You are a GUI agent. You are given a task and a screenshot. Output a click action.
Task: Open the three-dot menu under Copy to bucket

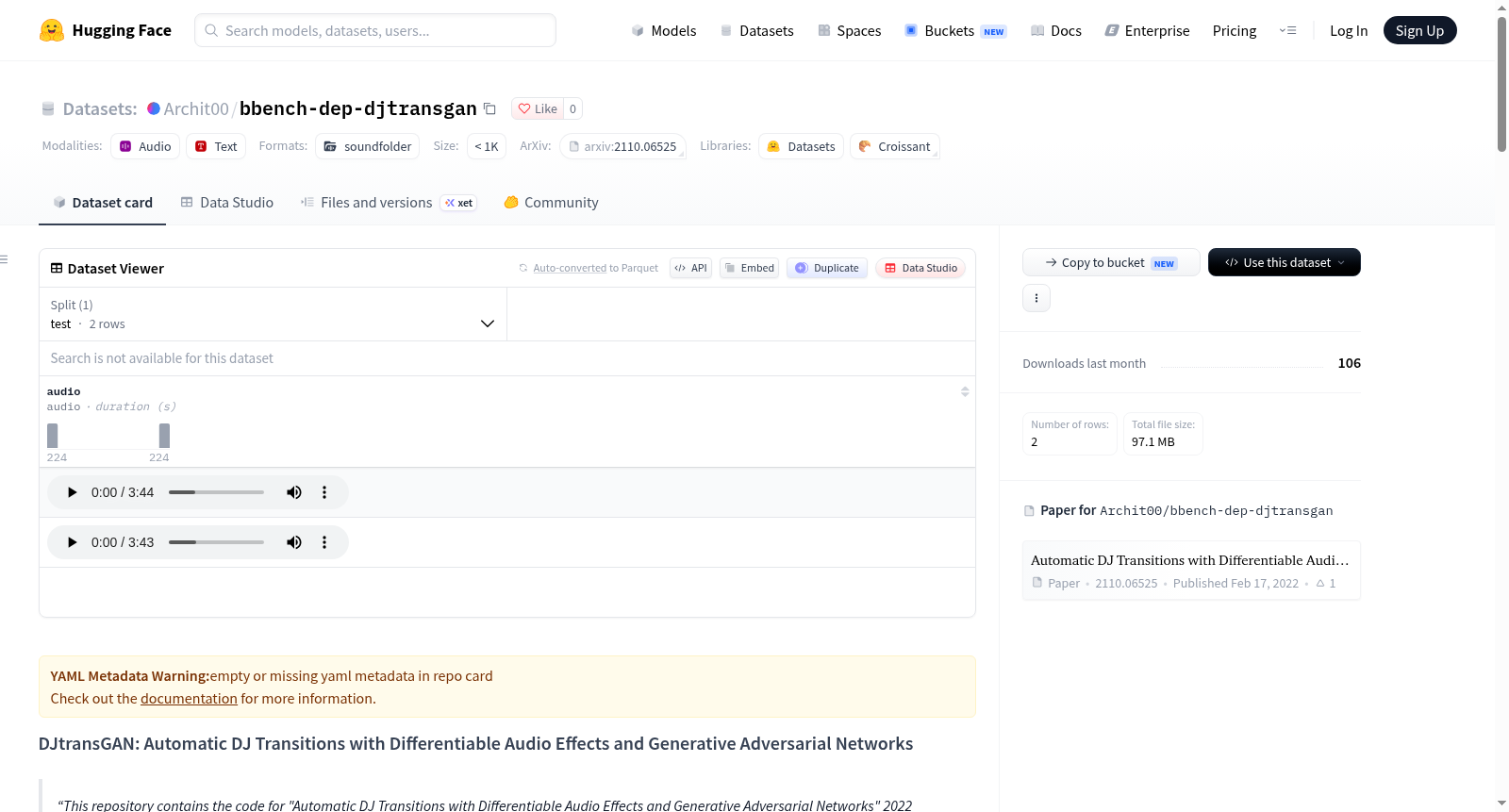click(x=1036, y=298)
